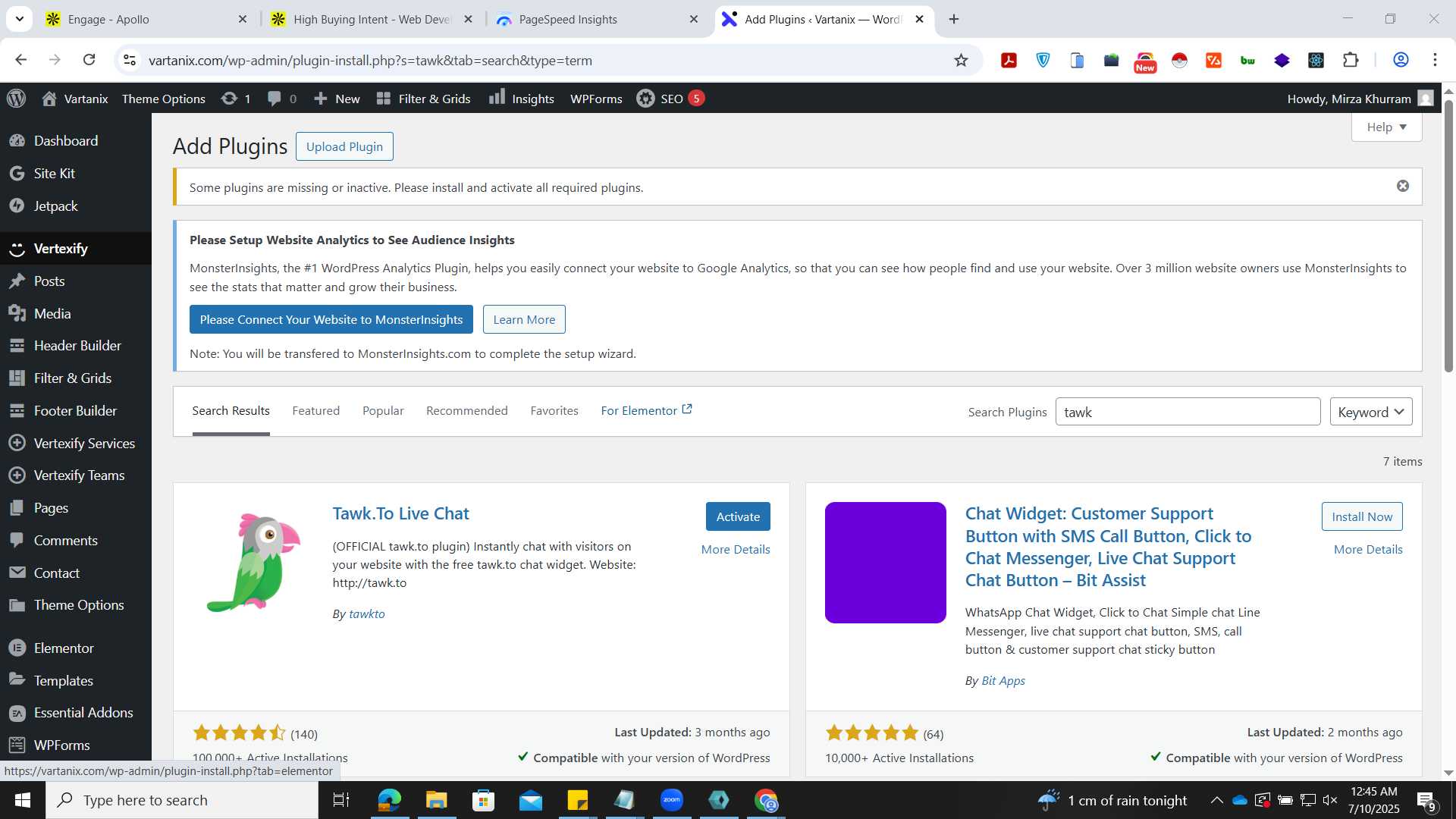Screen dimensions: 1456x819
Task: Click the Vartanix home icon
Action: coord(49,99)
